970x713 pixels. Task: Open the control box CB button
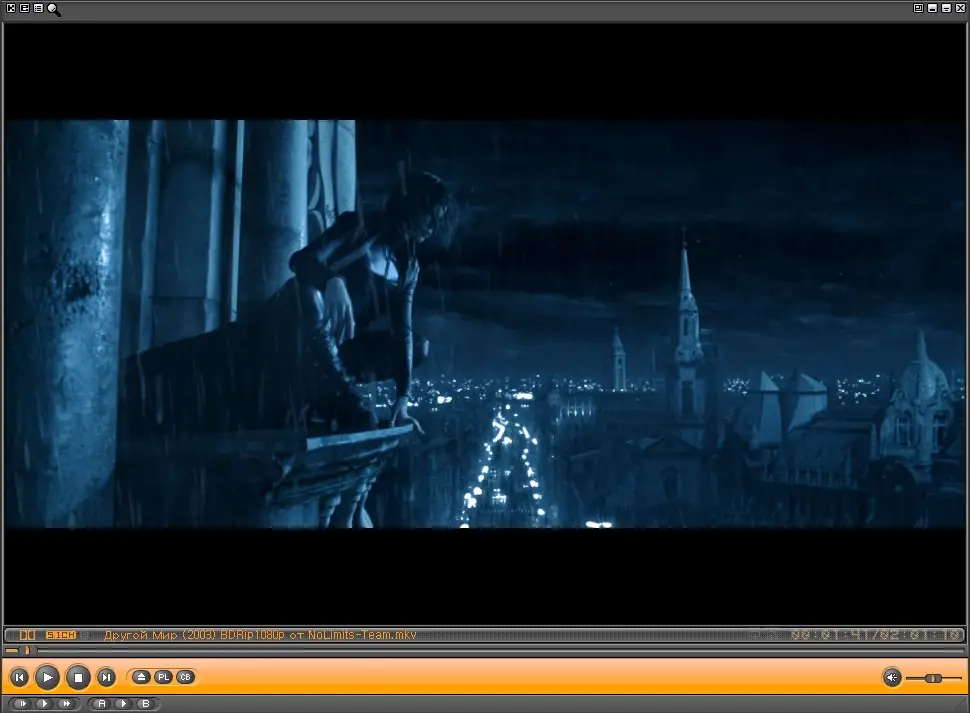click(185, 677)
